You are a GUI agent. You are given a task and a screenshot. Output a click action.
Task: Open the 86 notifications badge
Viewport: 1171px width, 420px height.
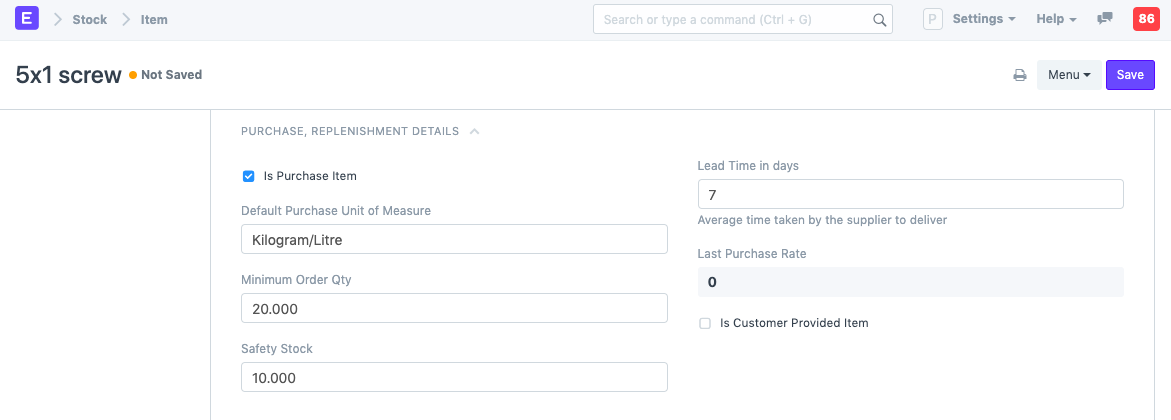(x=1145, y=19)
